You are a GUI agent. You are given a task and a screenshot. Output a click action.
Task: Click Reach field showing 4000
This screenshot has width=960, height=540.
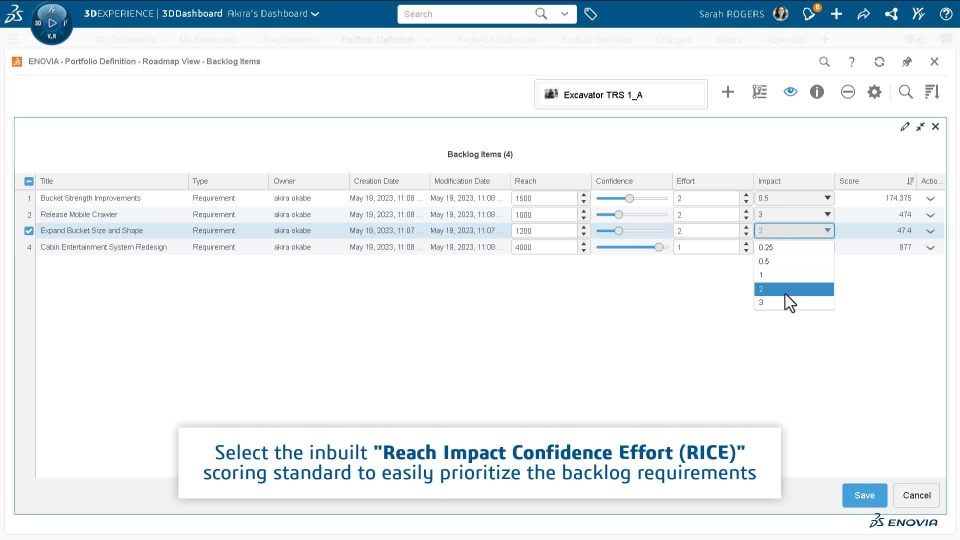[544, 247]
